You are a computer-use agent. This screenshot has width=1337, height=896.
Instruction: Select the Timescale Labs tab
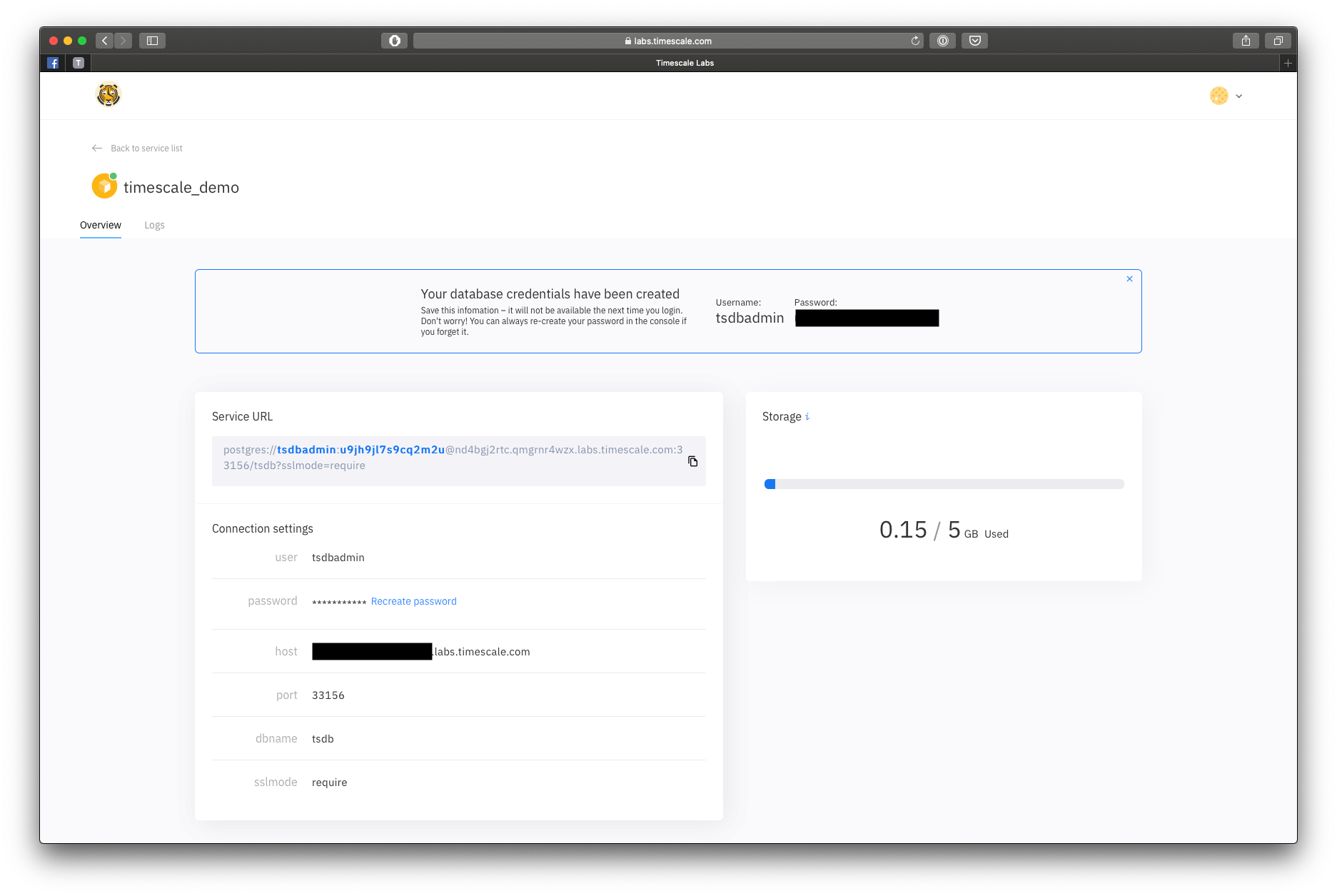685,63
